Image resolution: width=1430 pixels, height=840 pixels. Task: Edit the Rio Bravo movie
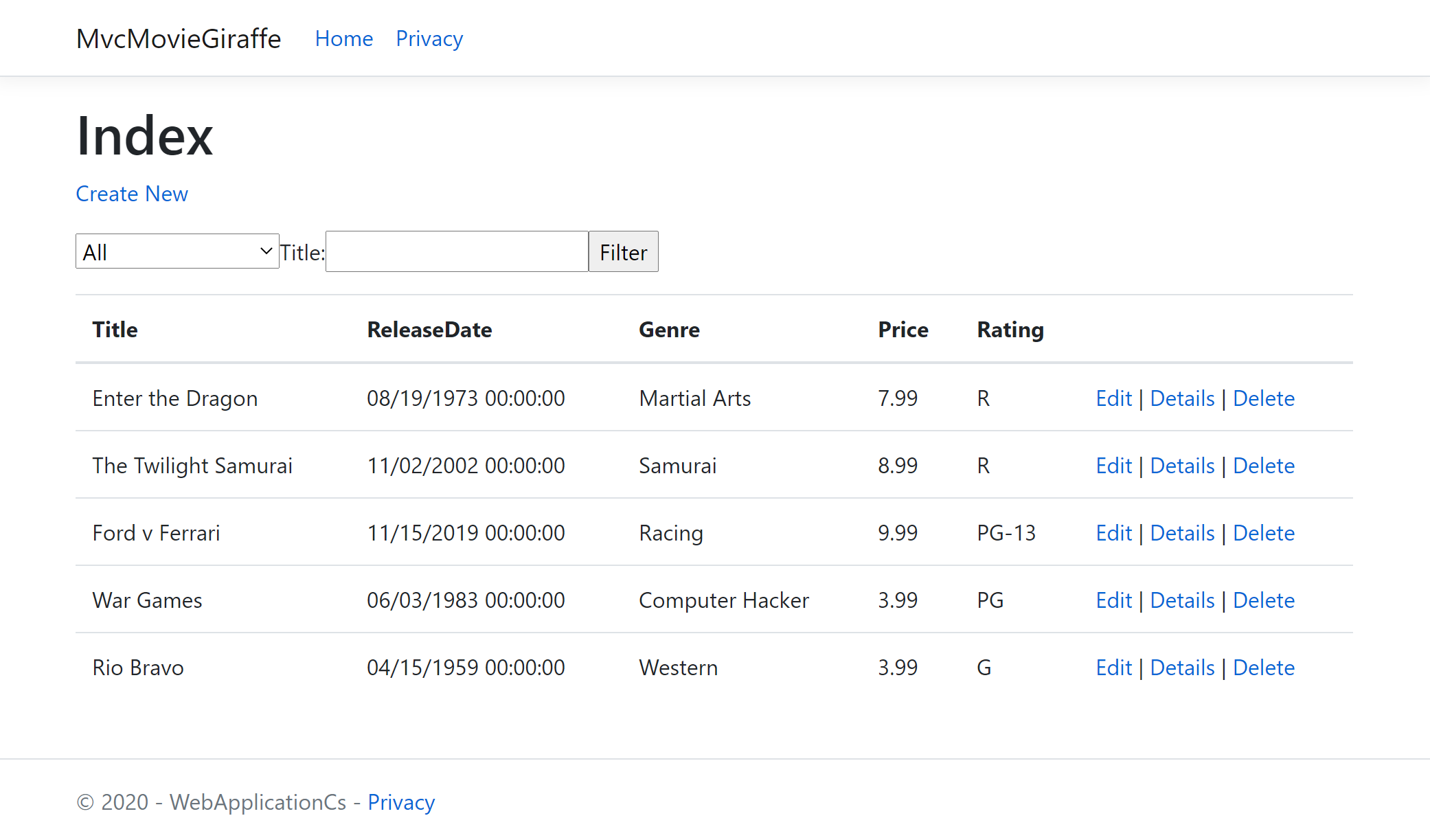click(1113, 668)
